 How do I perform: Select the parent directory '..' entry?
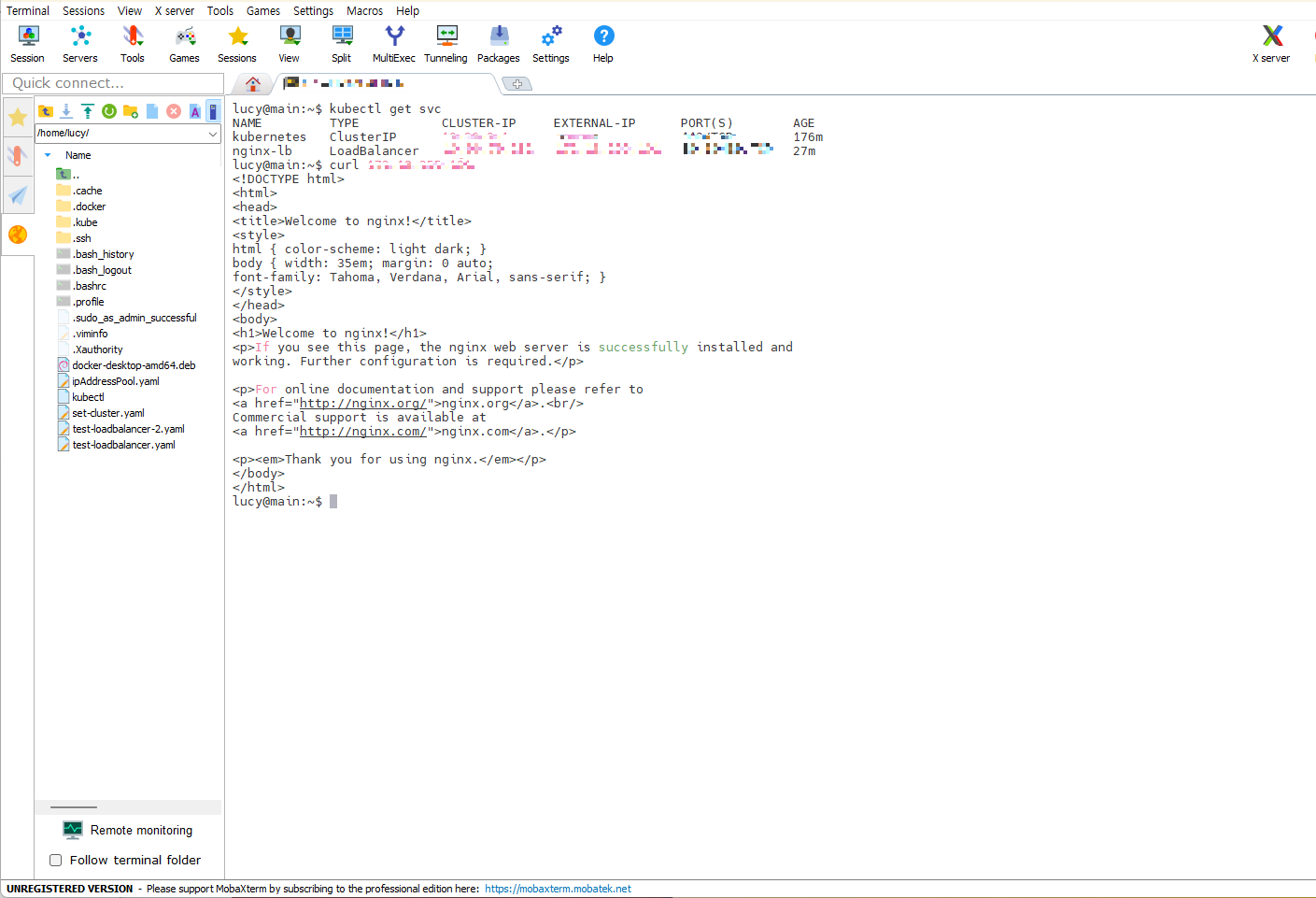click(68, 175)
